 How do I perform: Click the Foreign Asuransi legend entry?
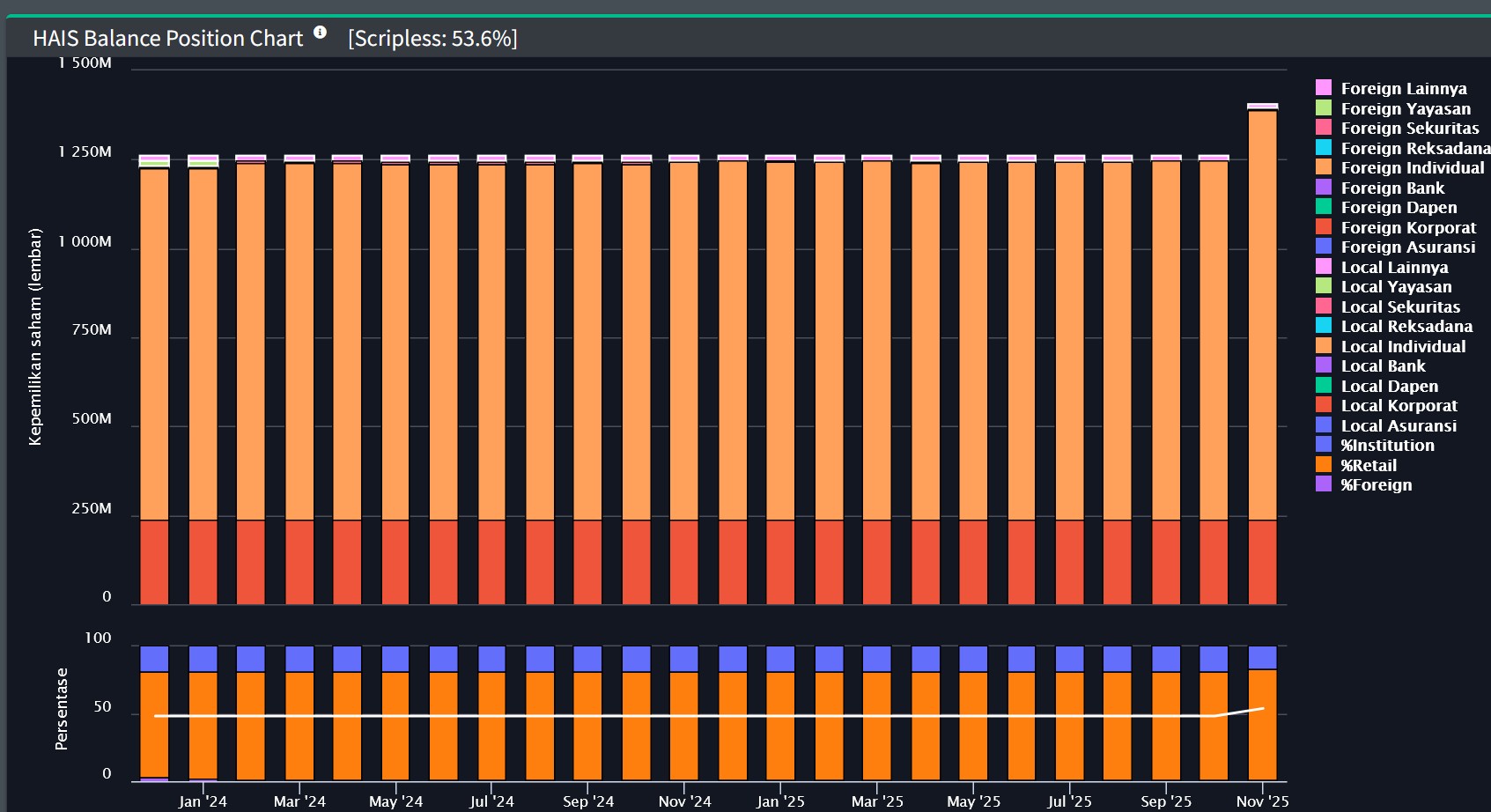[1407, 247]
